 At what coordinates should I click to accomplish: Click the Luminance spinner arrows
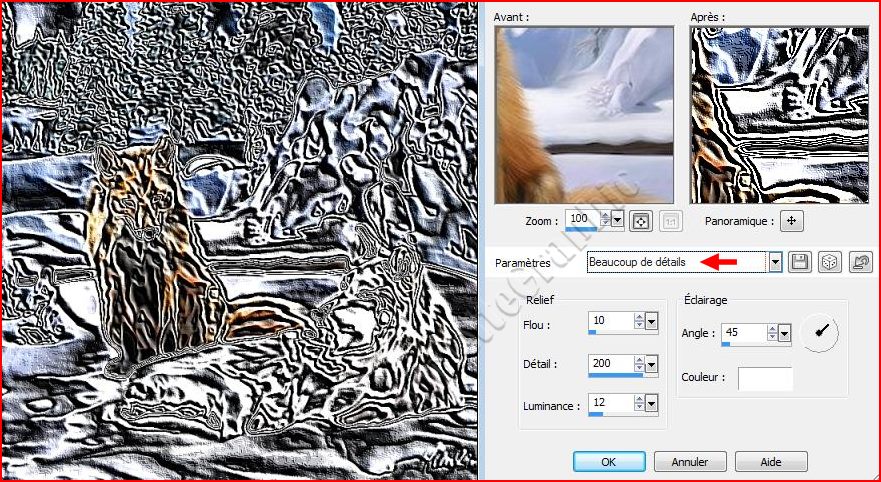point(639,403)
